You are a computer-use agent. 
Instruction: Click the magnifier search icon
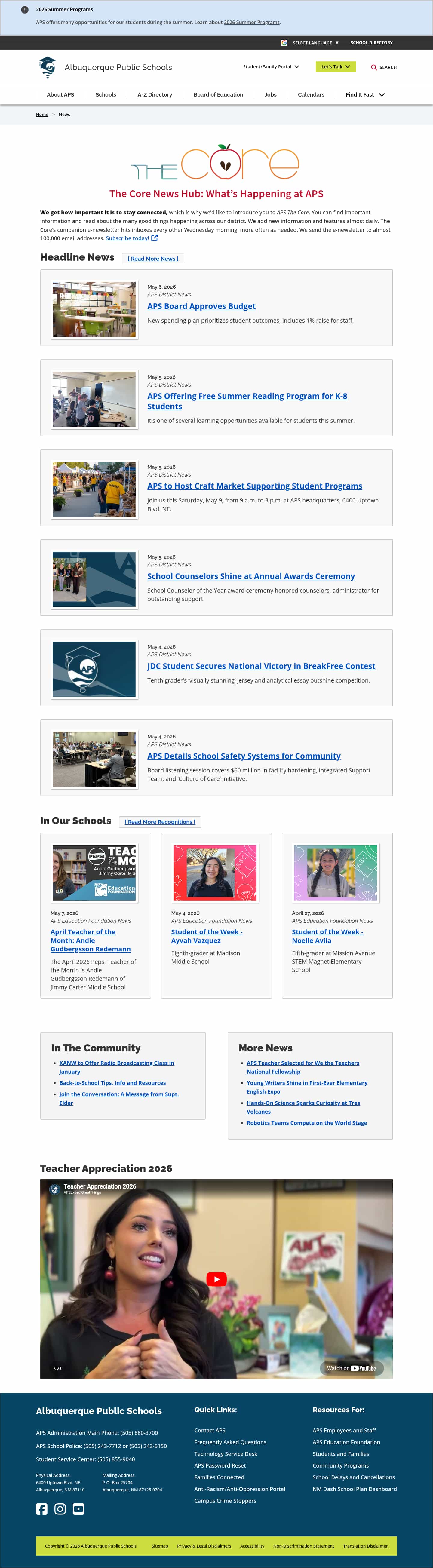[x=374, y=68]
